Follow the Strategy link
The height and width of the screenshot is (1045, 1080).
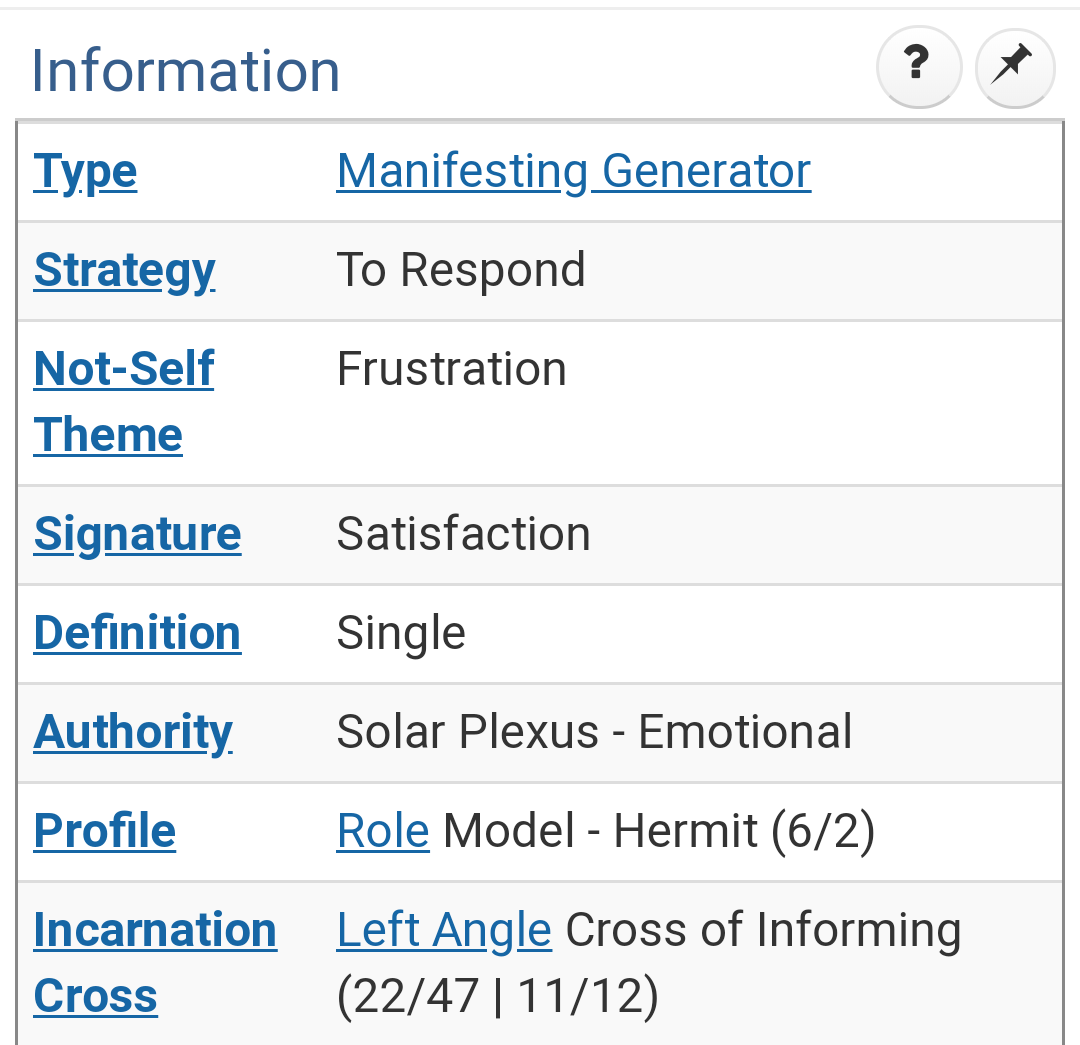pos(125,270)
